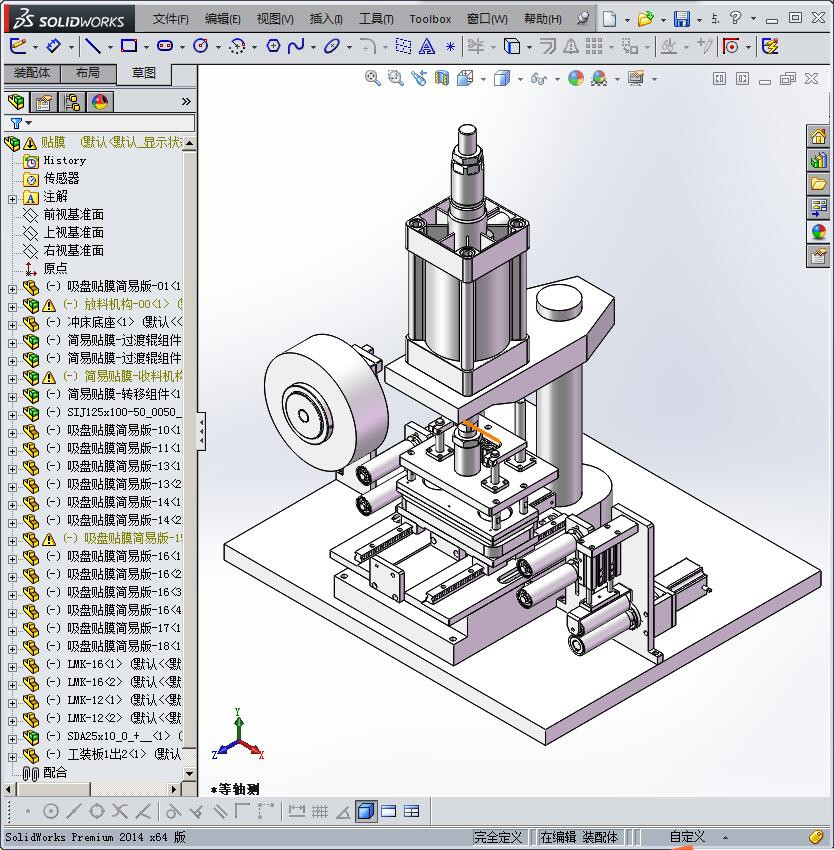This screenshot has height=850, width=834.
Task: Click the SolidWorks Resources home icon
Action: 818,136
